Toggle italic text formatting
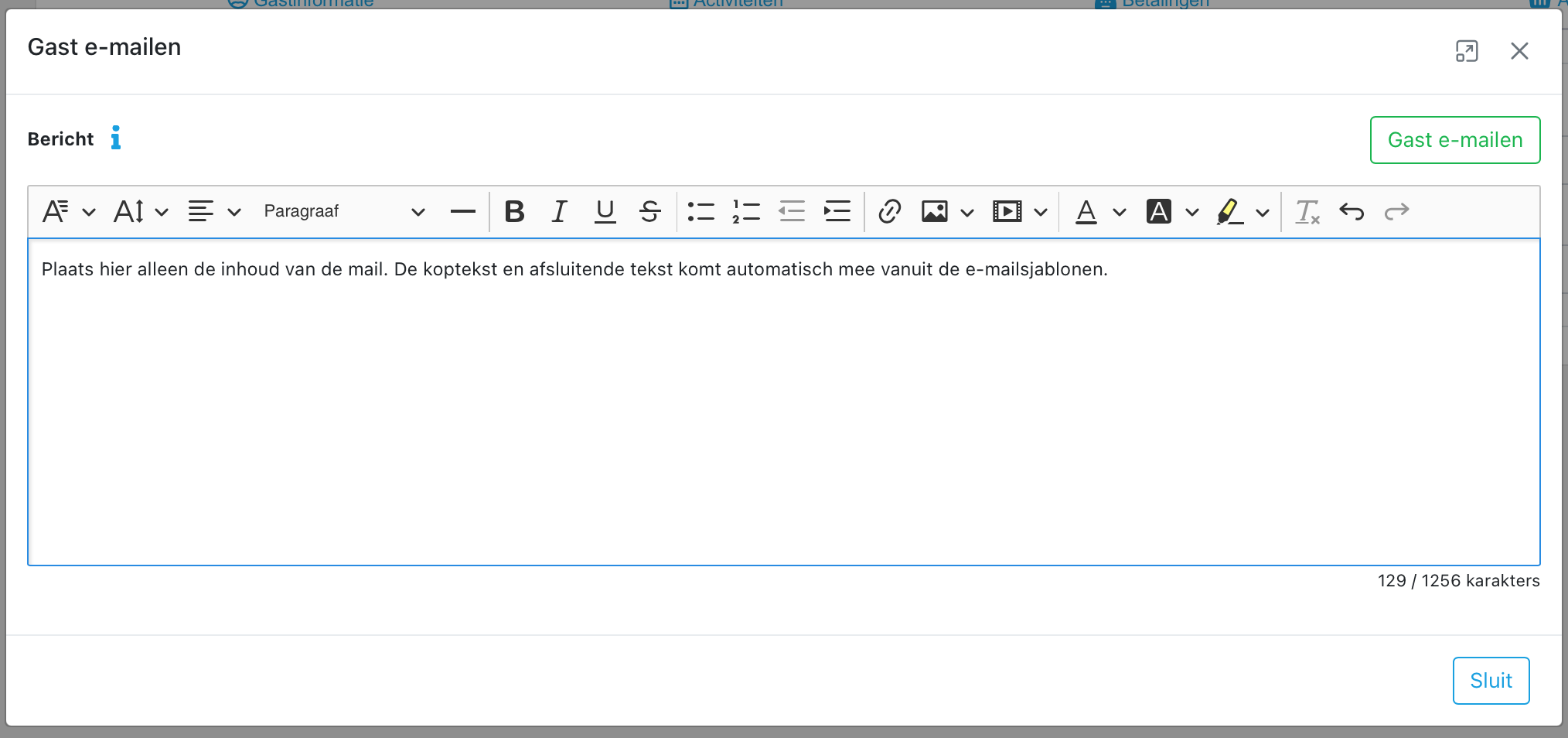Image resolution: width=1568 pixels, height=738 pixels. (x=559, y=211)
